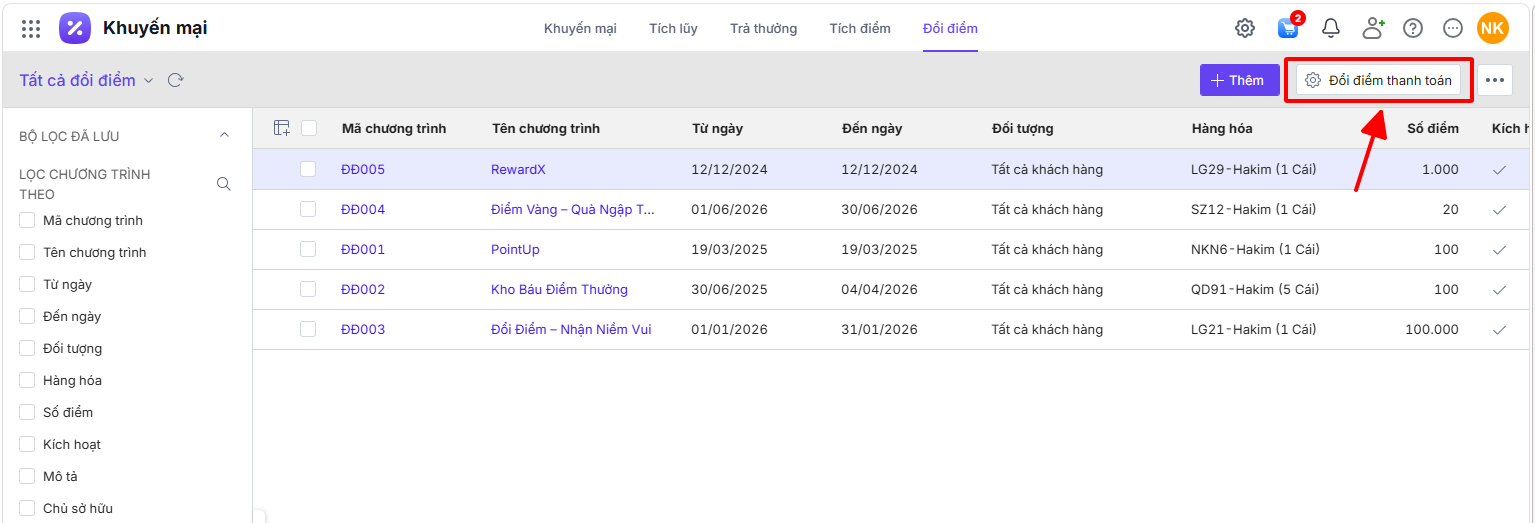
Task: Collapse 'Bộ lọc đã lưu' section
Action: (224, 135)
